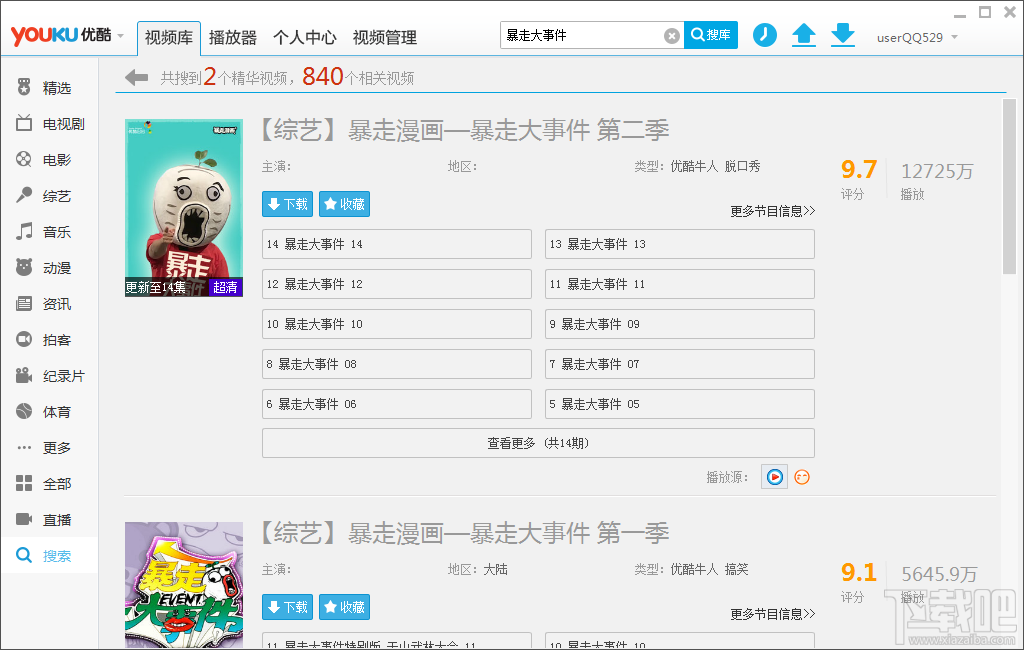Play episode 8 暴走大事件 08

click(396, 364)
